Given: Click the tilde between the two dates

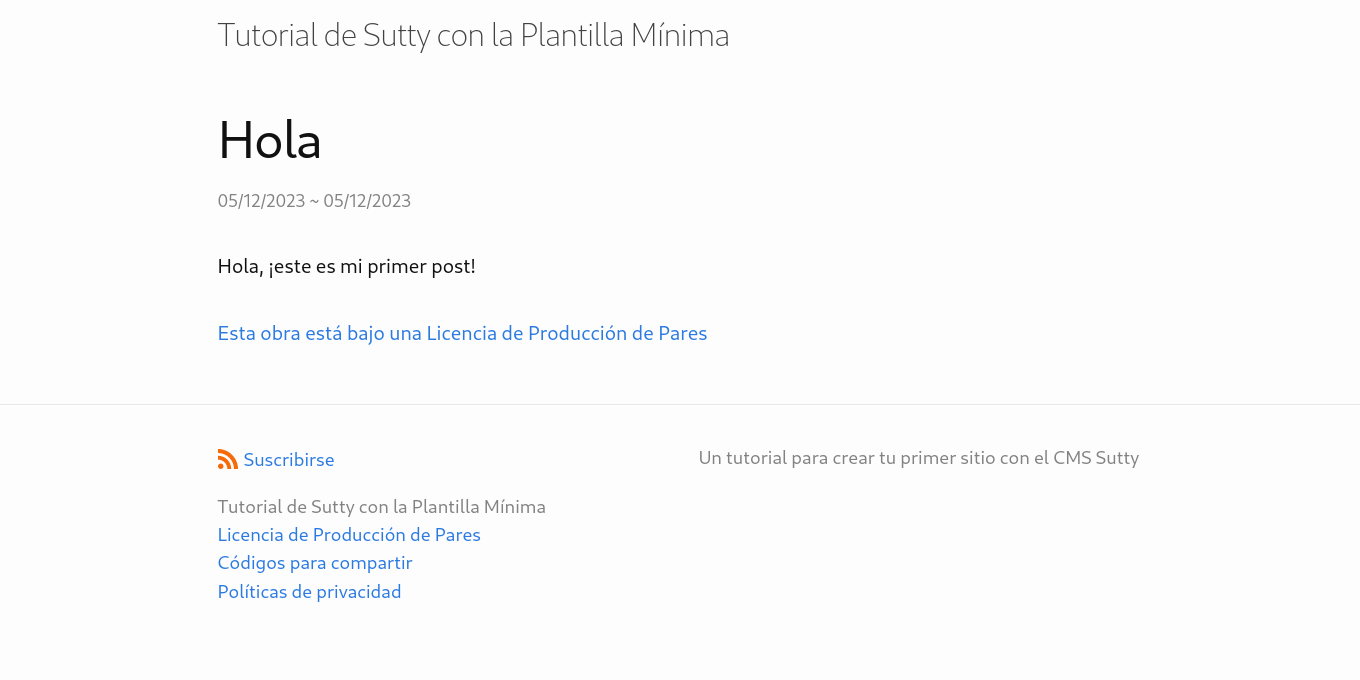Looking at the screenshot, I should [x=314, y=201].
